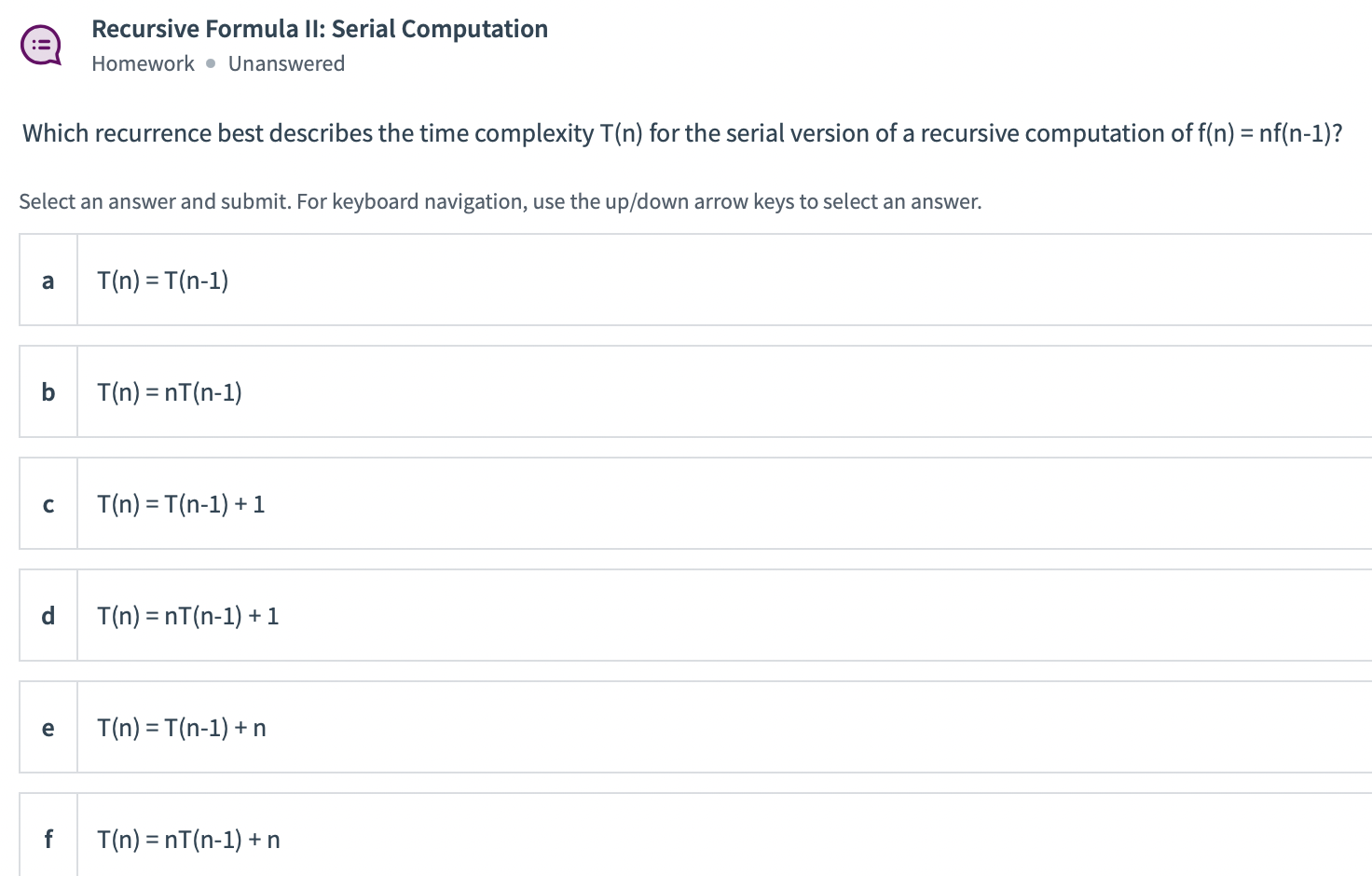Click the dot separator between Homework and Unanswered

tap(211, 63)
